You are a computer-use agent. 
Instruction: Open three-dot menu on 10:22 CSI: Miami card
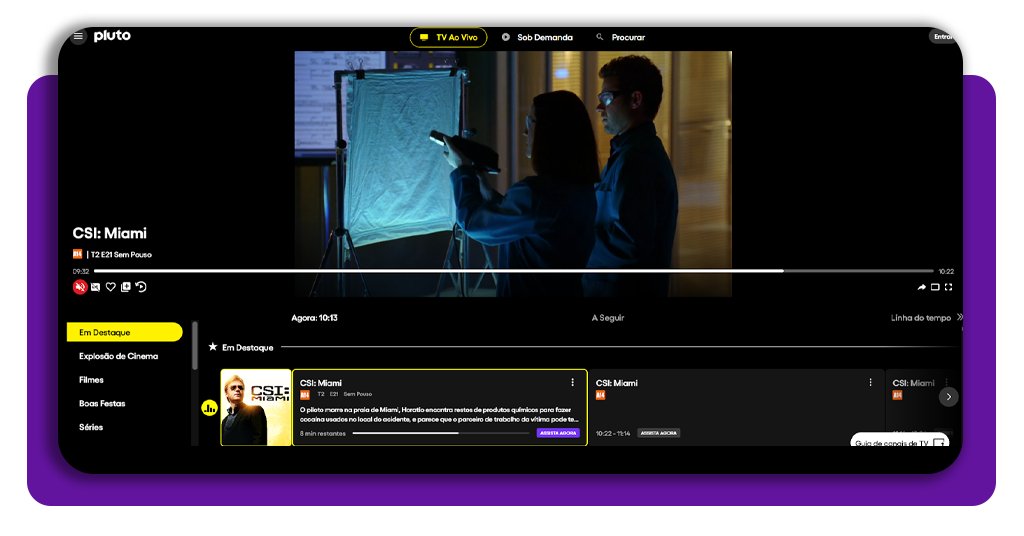[x=870, y=382]
